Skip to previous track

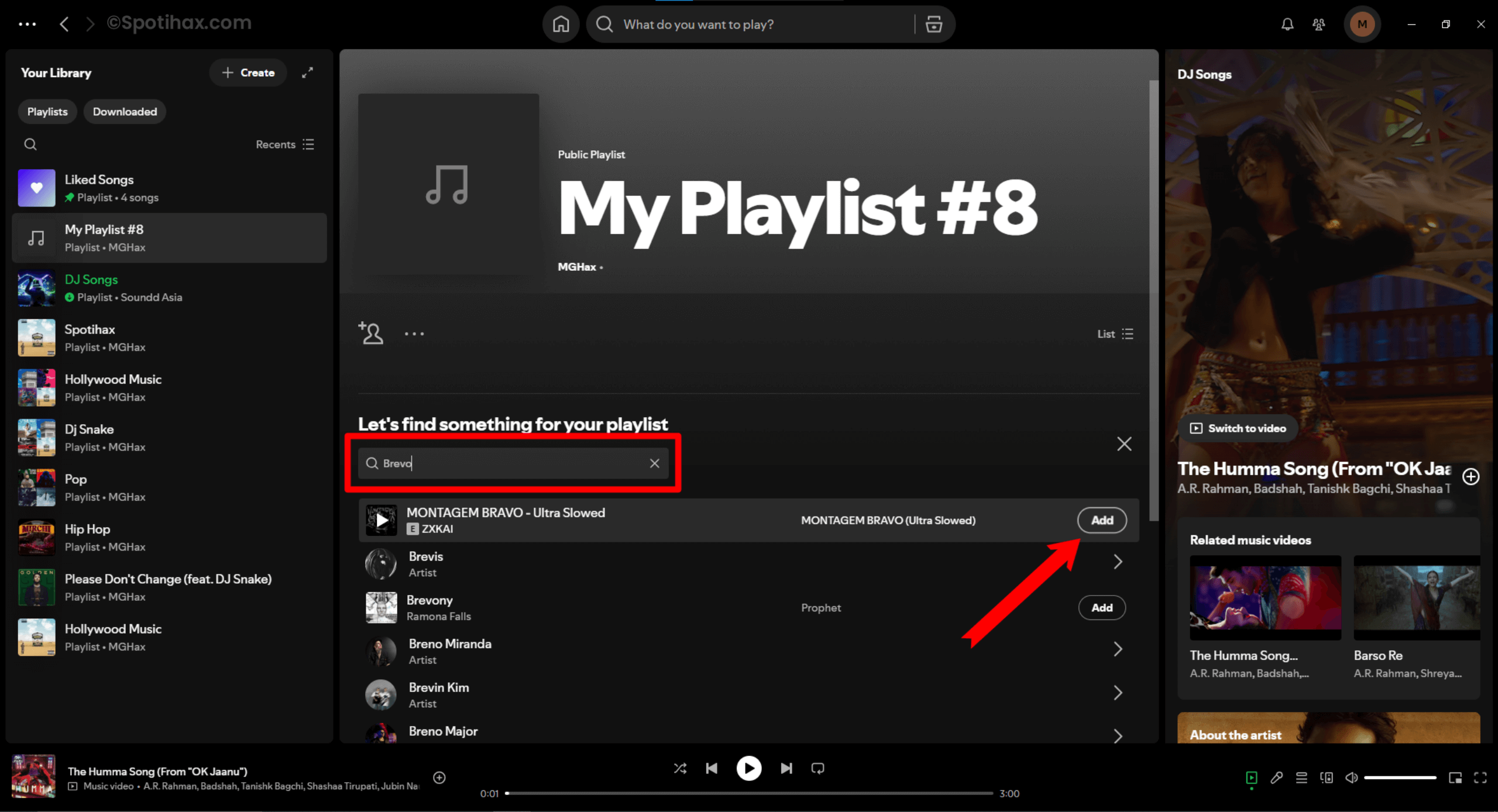tap(712, 768)
